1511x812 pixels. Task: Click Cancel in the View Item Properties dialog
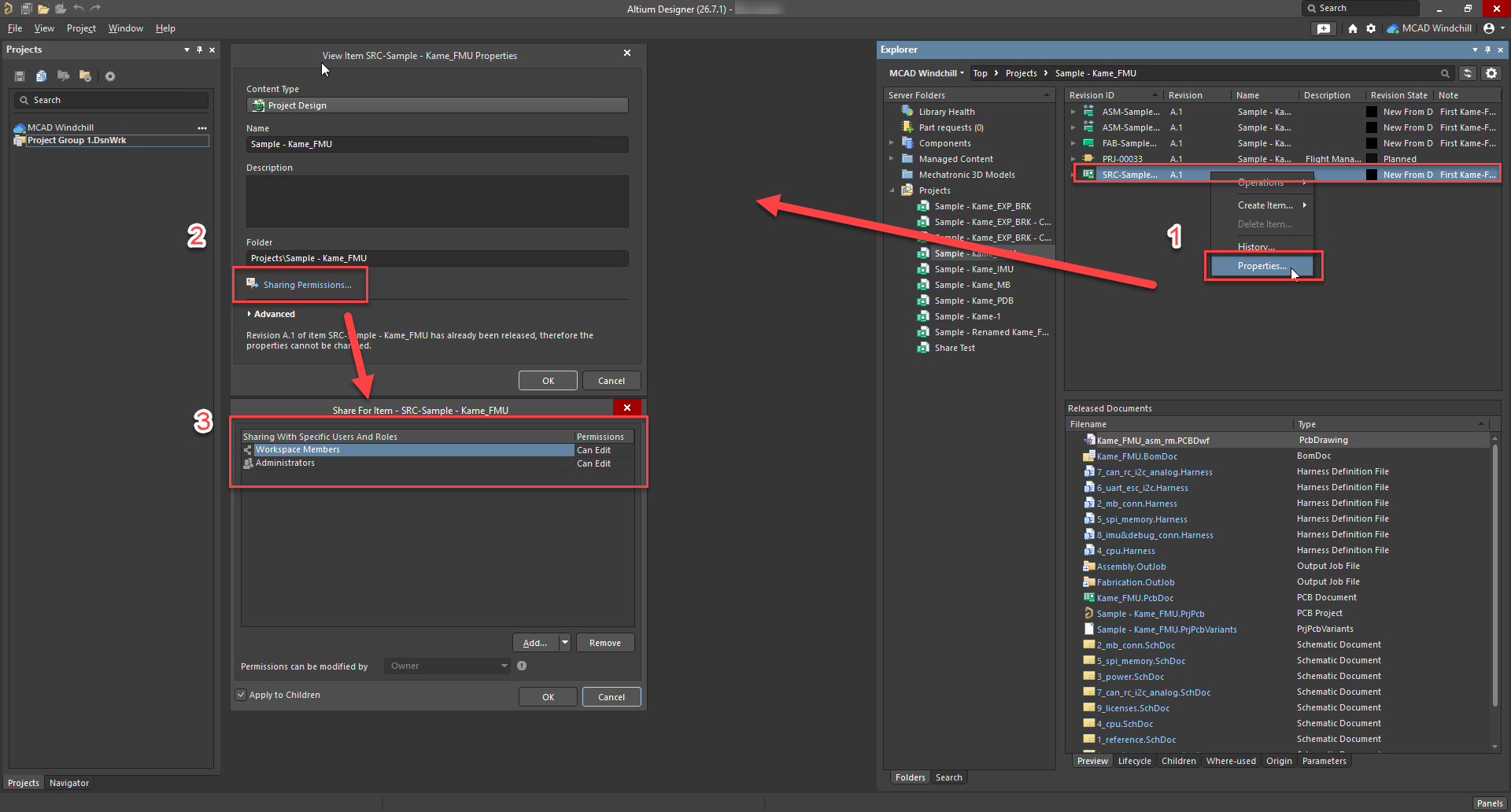[611, 381]
